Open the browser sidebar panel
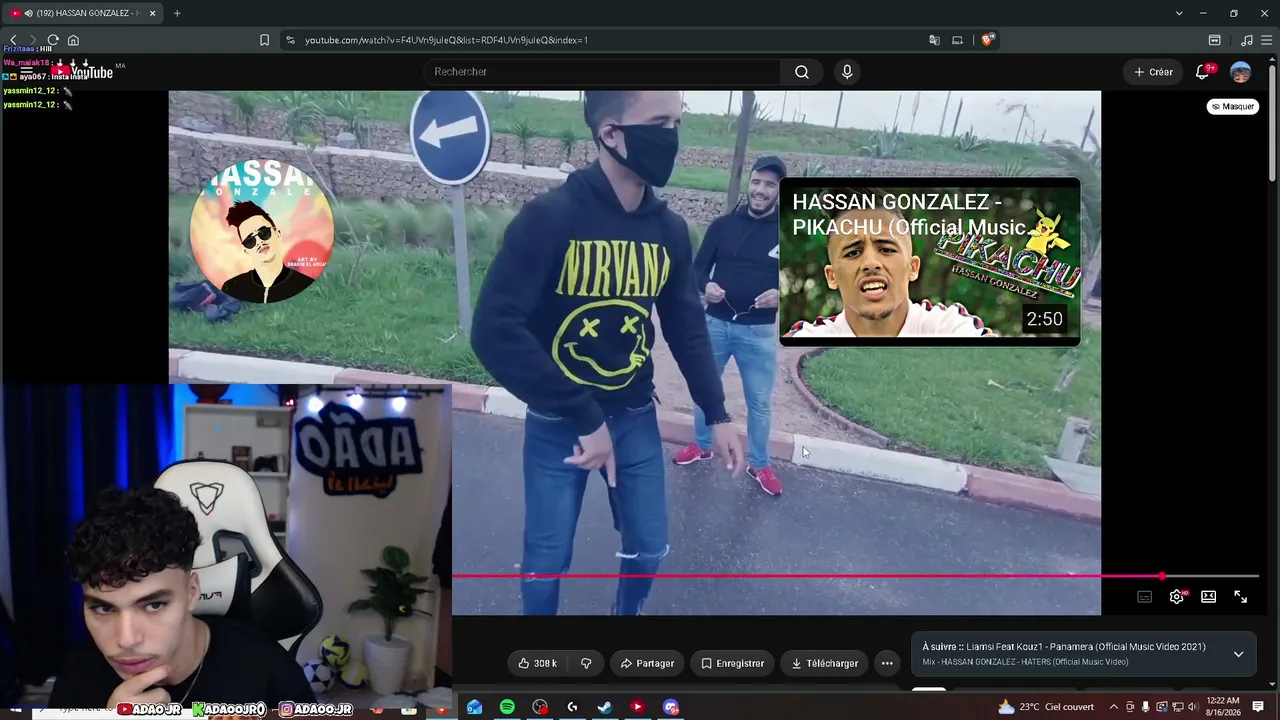This screenshot has width=1280, height=720. (x=1214, y=40)
